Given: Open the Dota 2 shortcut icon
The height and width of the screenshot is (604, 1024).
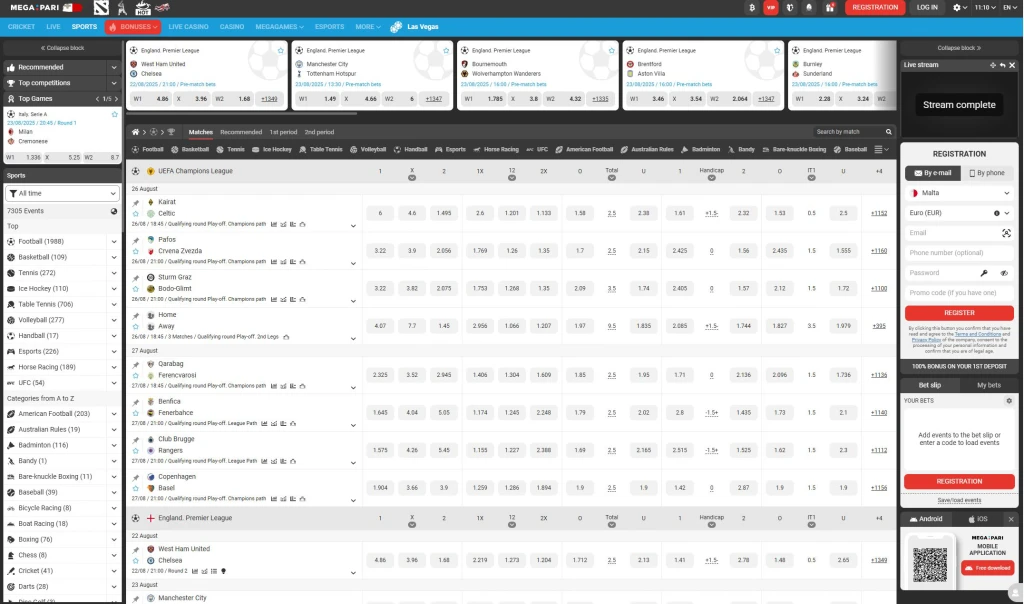Looking at the screenshot, I should pyautogui.click(x=101, y=8).
